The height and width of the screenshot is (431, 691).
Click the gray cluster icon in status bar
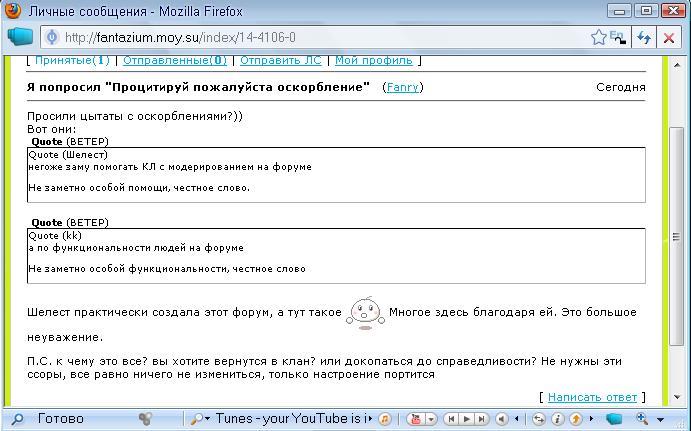click(145, 419)
